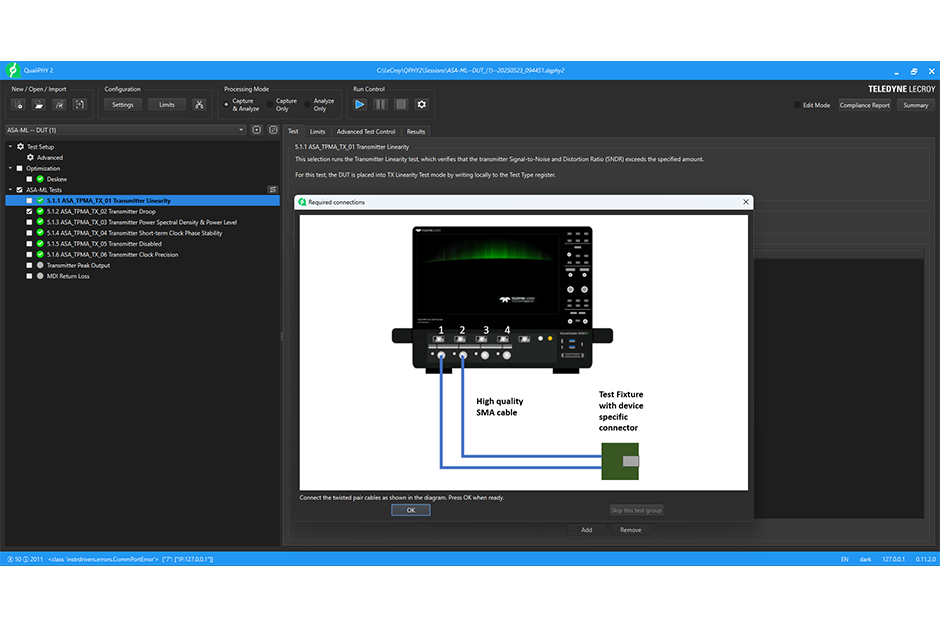Click the Pause icon in Run Control
This screenshot has width=940, height=627.
(x=380, y=104)
